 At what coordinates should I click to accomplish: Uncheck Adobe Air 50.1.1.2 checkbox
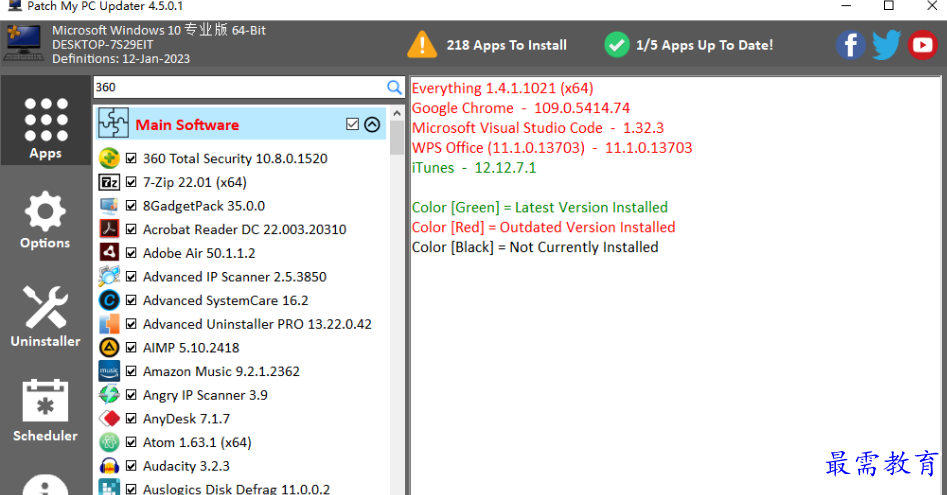(x=131, y=253)
